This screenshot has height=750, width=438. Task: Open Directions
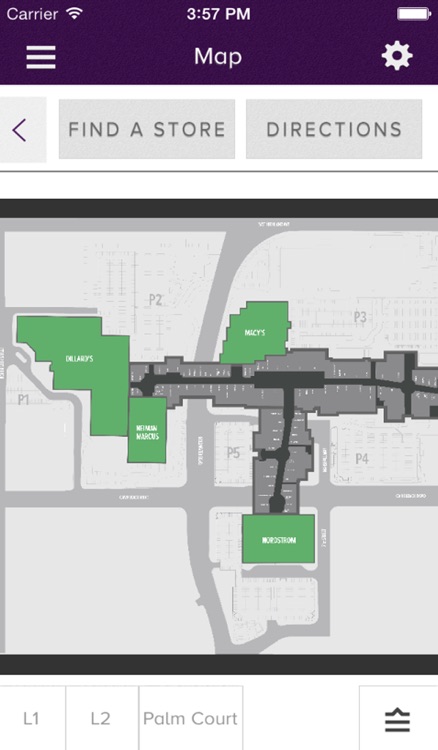(334, 129)
